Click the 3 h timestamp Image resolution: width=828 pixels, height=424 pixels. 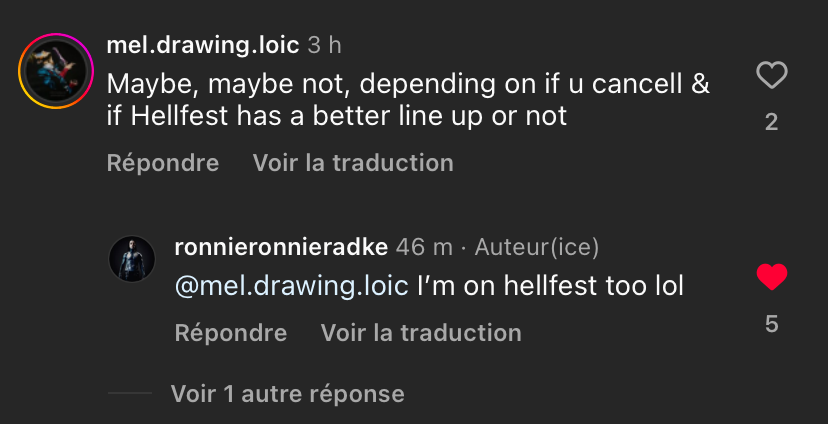click(x=325, y=46)
